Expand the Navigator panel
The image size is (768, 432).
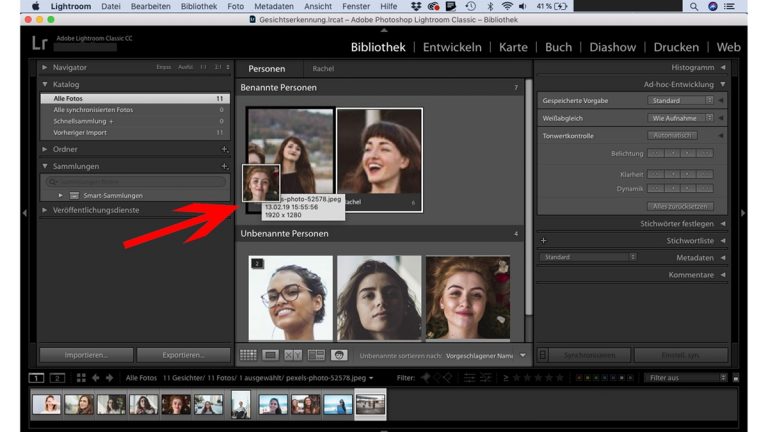click(x=45, y=67)
